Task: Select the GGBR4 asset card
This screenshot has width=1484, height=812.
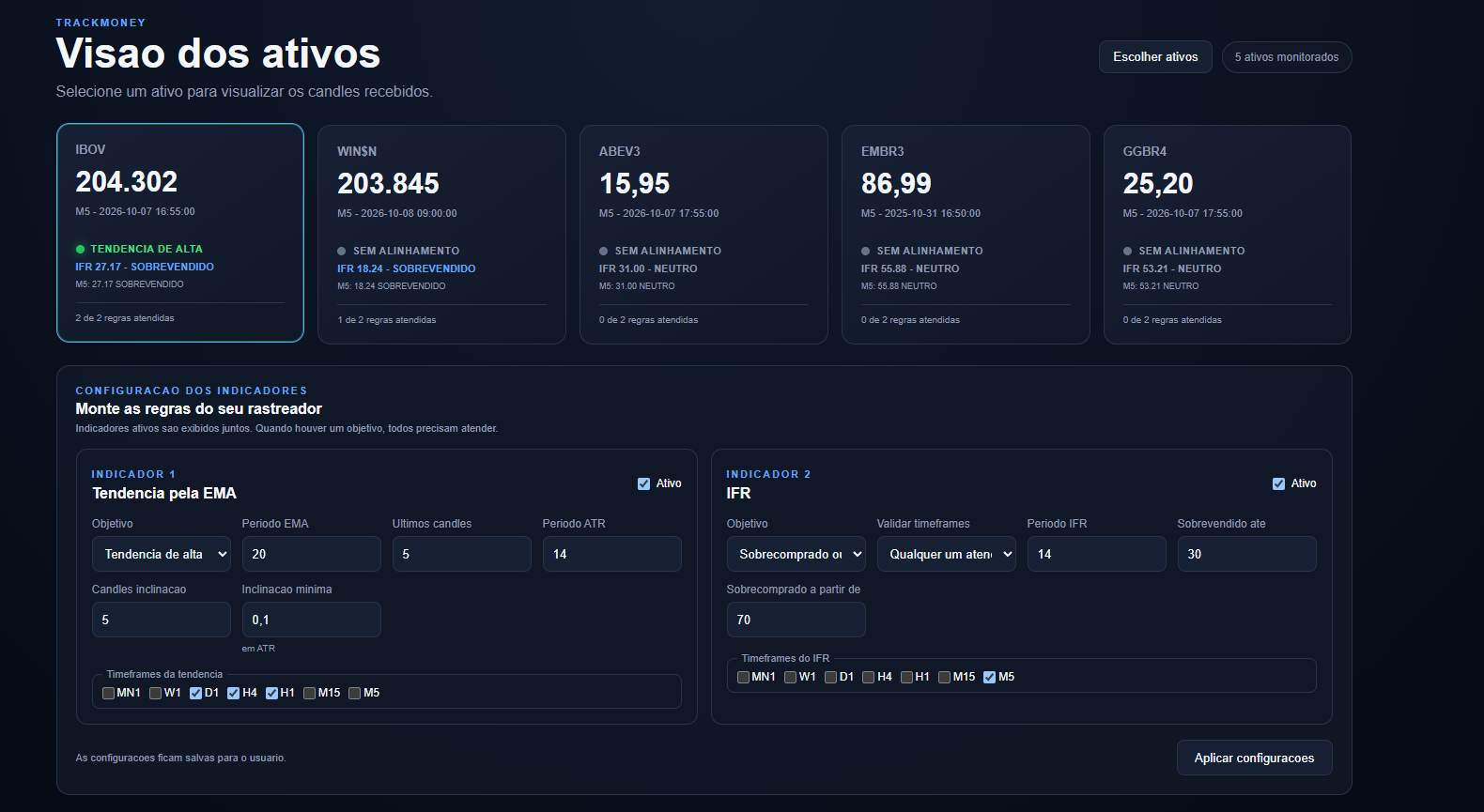Action: [x=1228, y=235]
